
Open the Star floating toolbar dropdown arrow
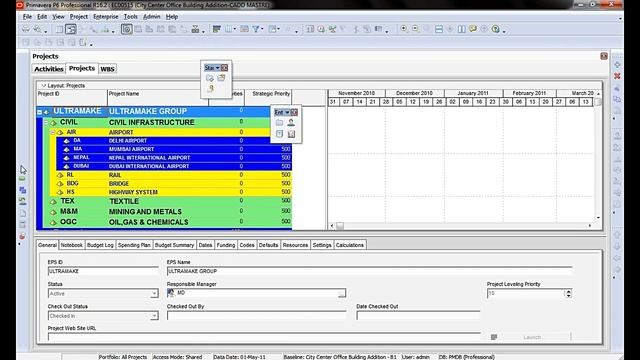pyautogui.click(x=218, y=68)
